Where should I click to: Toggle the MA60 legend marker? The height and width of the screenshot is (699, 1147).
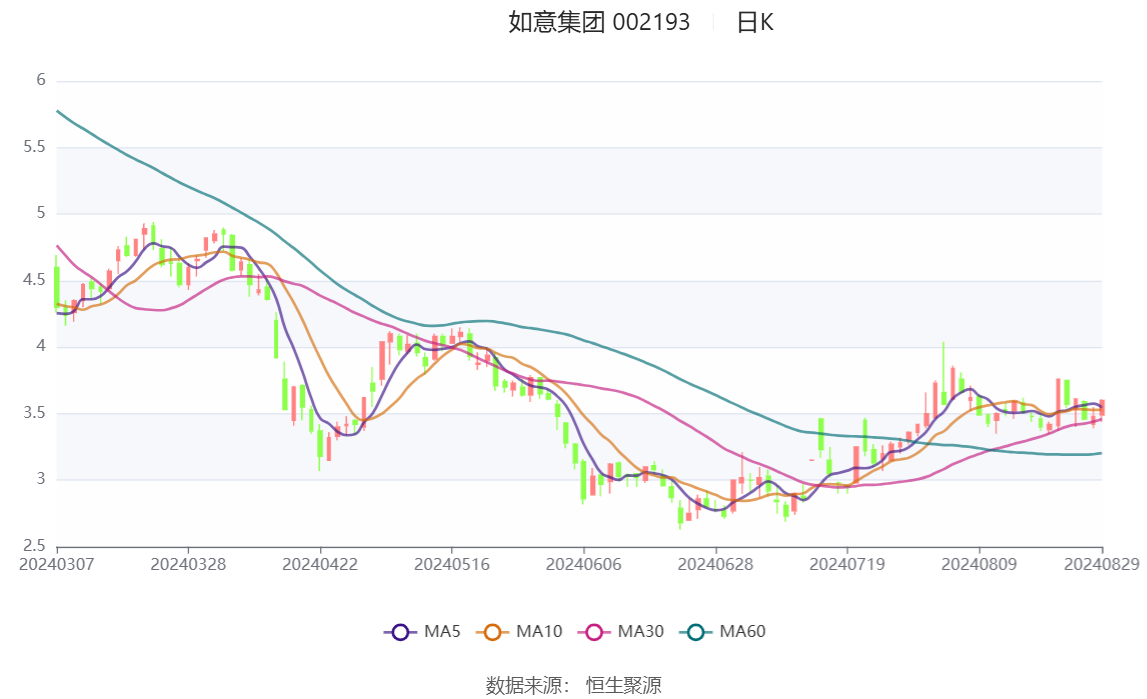pos(696,632)
